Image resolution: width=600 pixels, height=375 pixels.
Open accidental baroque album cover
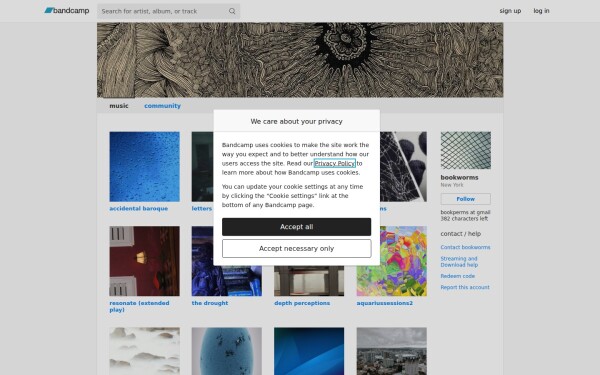pyautogui.click(x=144, y=166)
